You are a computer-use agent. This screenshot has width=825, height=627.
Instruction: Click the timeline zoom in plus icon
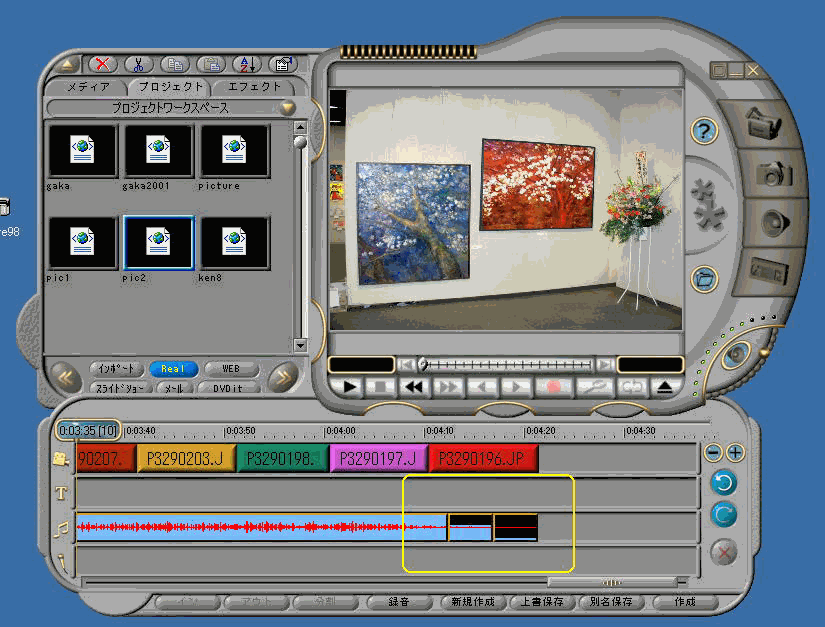tap(735, 453)
